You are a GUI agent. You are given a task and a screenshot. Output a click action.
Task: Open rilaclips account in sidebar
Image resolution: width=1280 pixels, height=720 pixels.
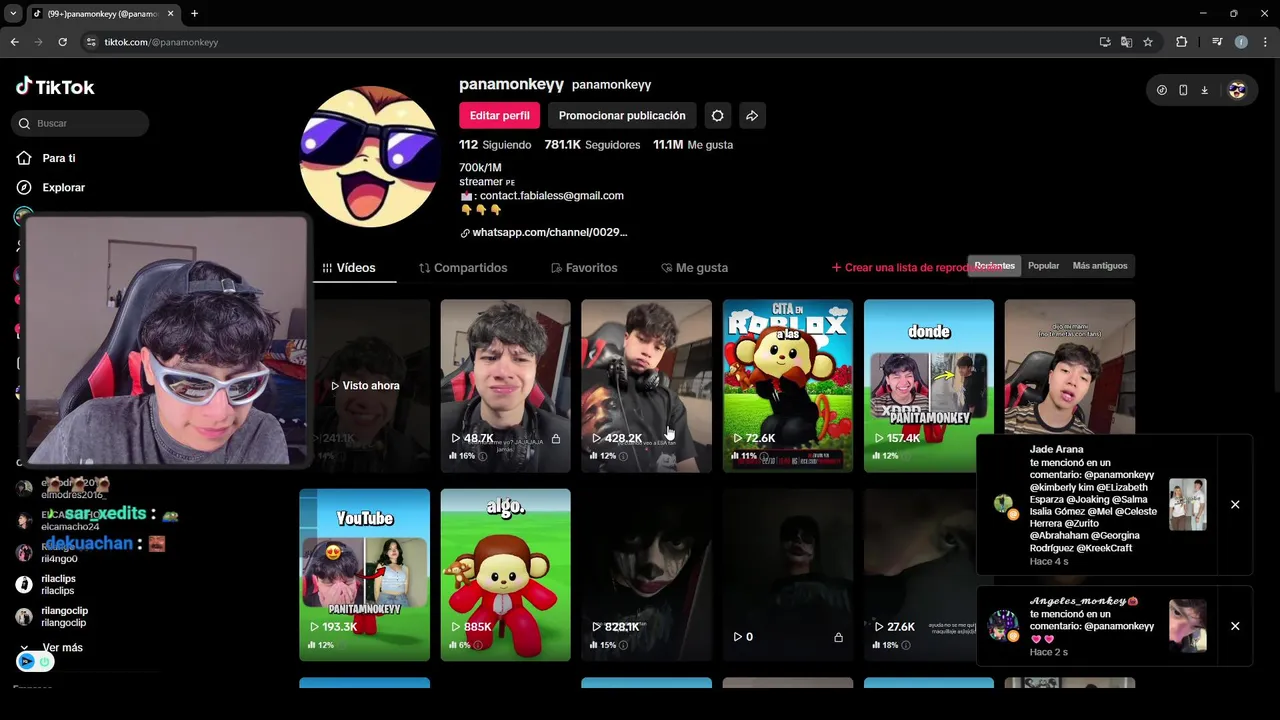tap(58, 585)
